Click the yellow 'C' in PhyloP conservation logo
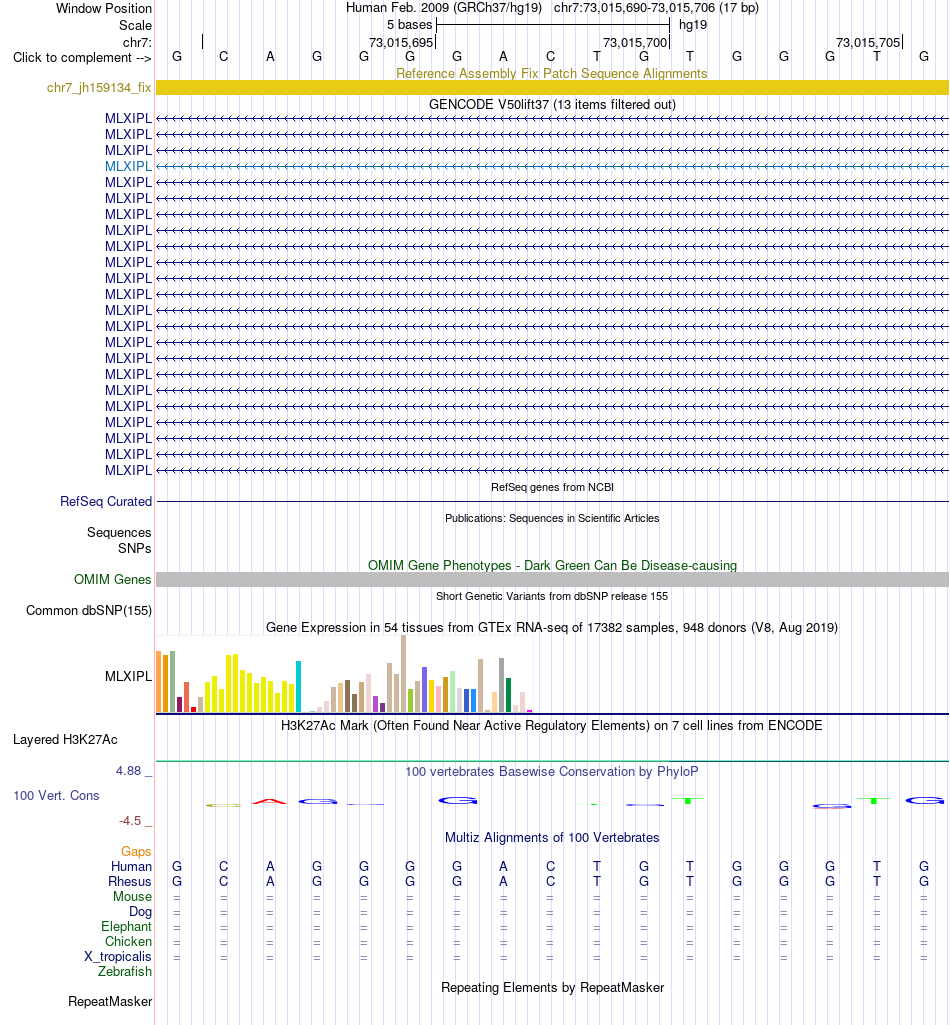 [224, 805]
